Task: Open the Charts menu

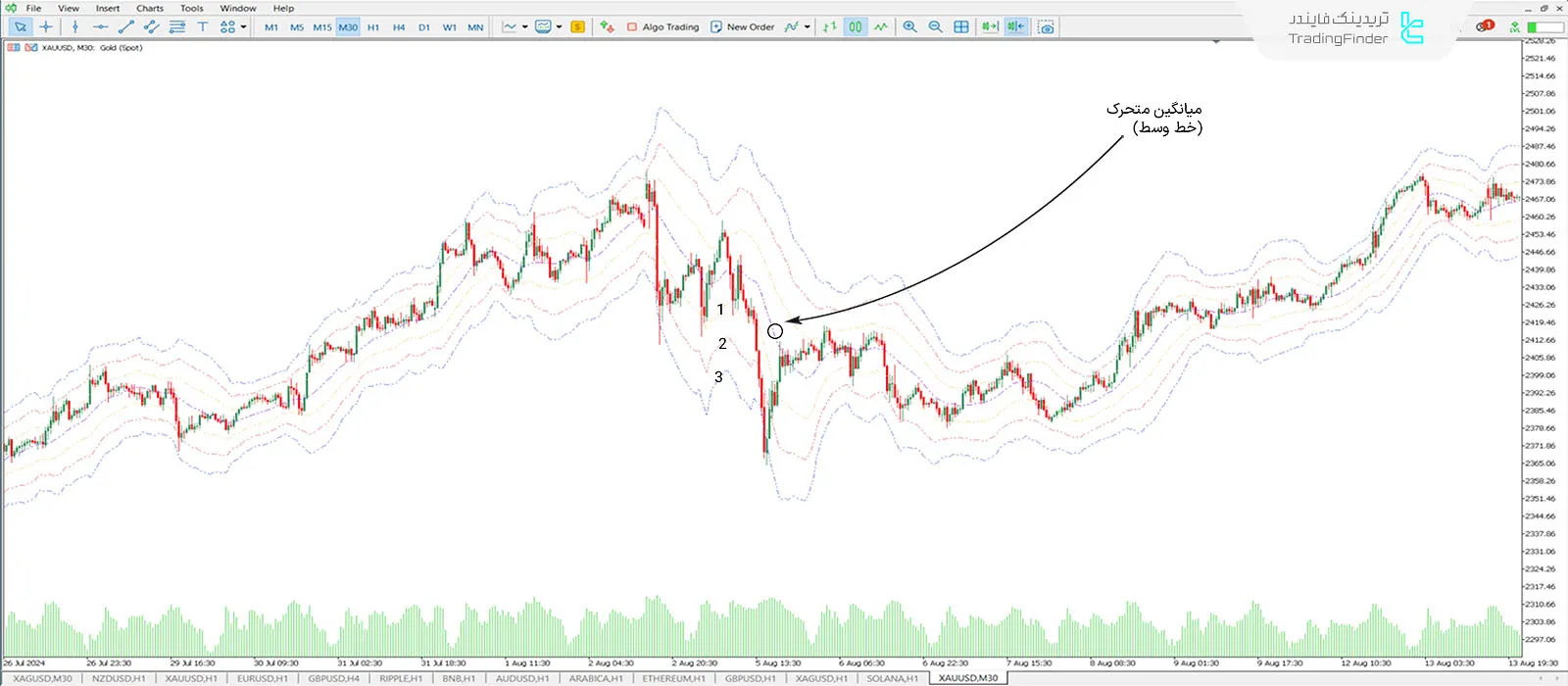Action: (150, 8)
